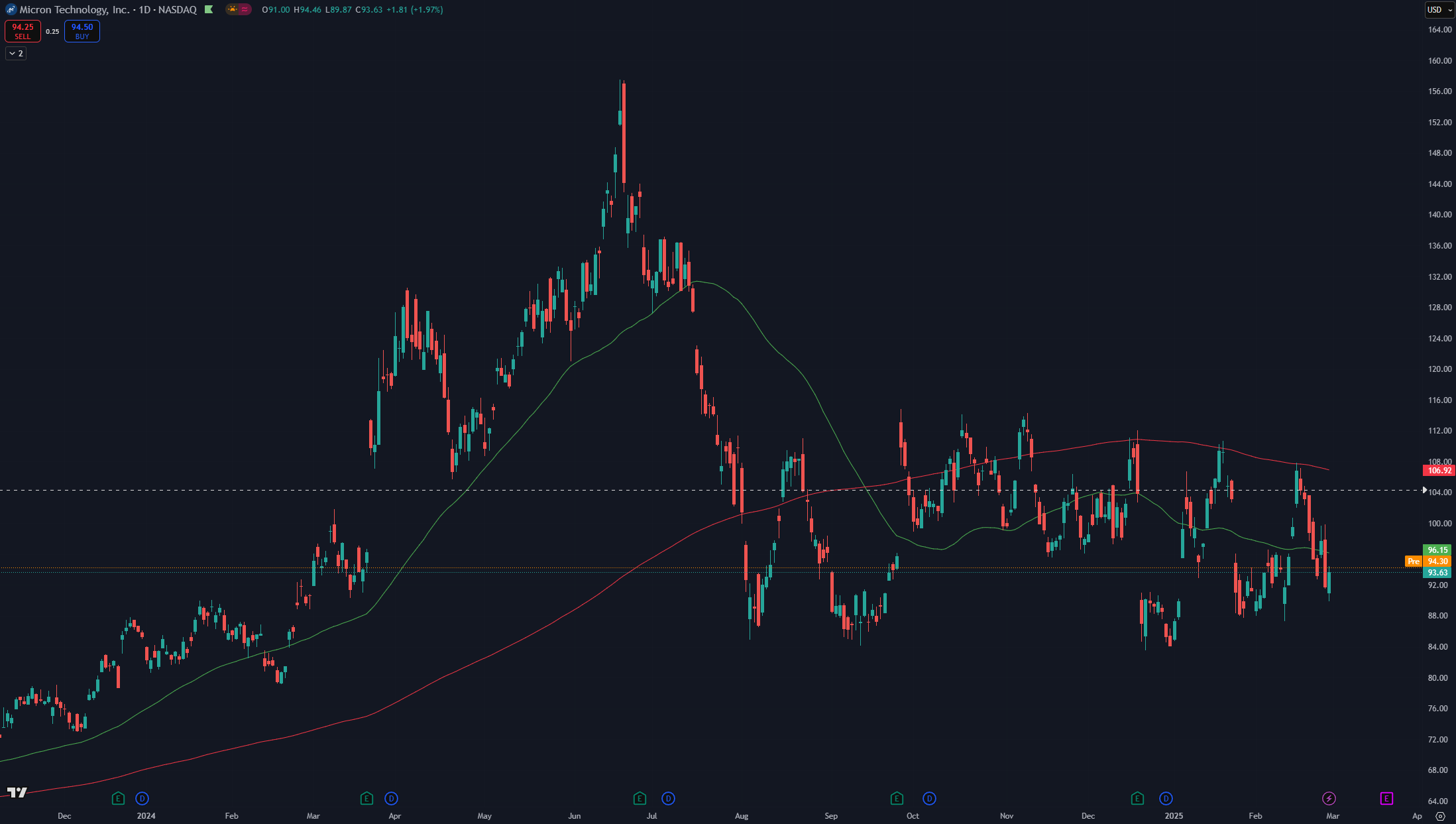
Task: Click the Micron Technology, Inc. symbol title
Action: [x=74, y=9]
